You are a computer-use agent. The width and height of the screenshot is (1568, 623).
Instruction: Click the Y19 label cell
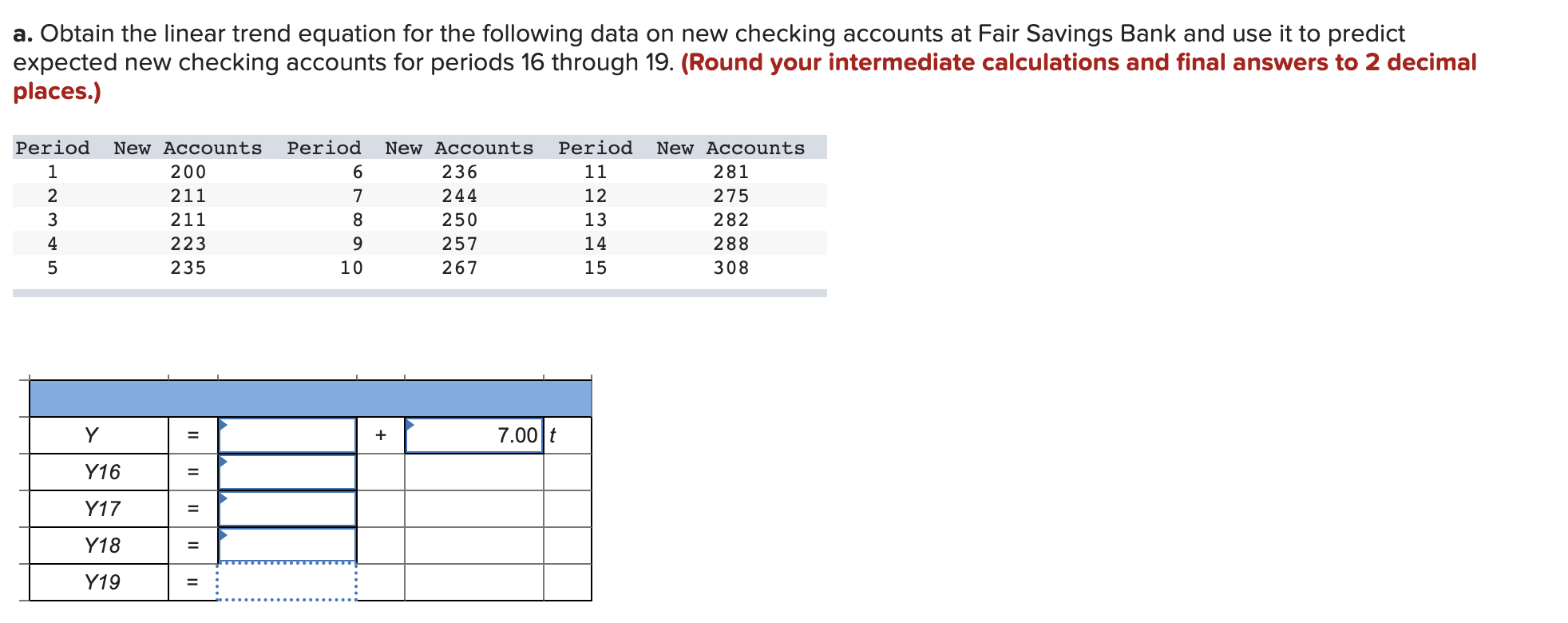(101, 581)
